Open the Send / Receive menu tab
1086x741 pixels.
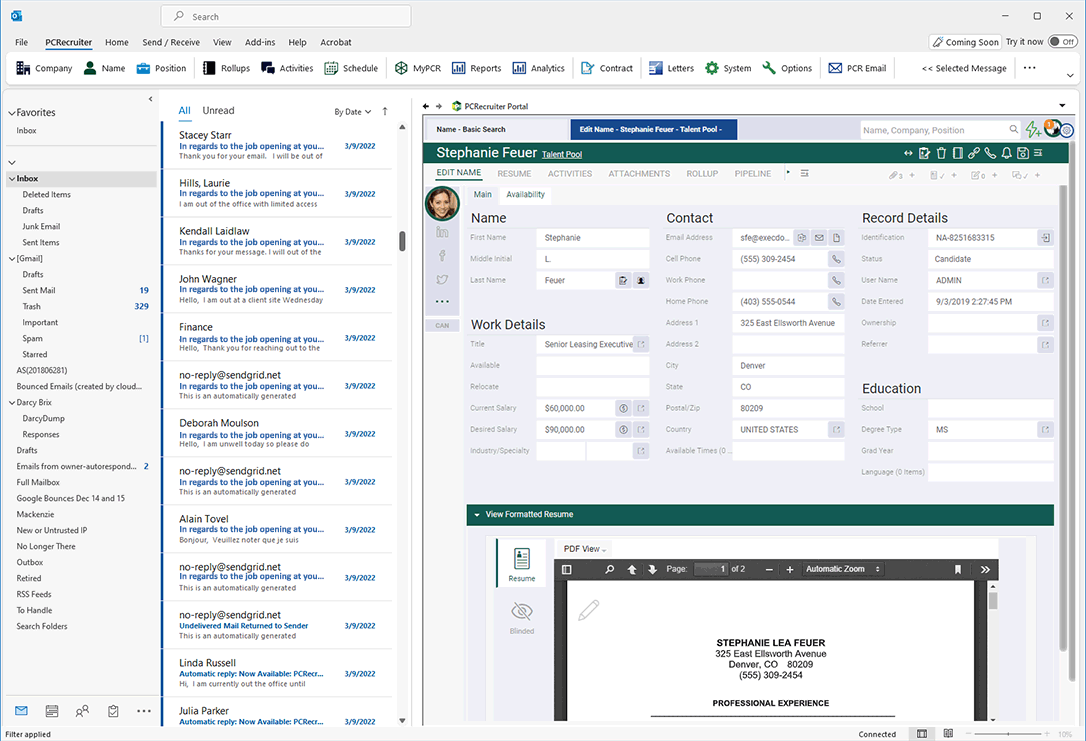[x=171, y=42]
